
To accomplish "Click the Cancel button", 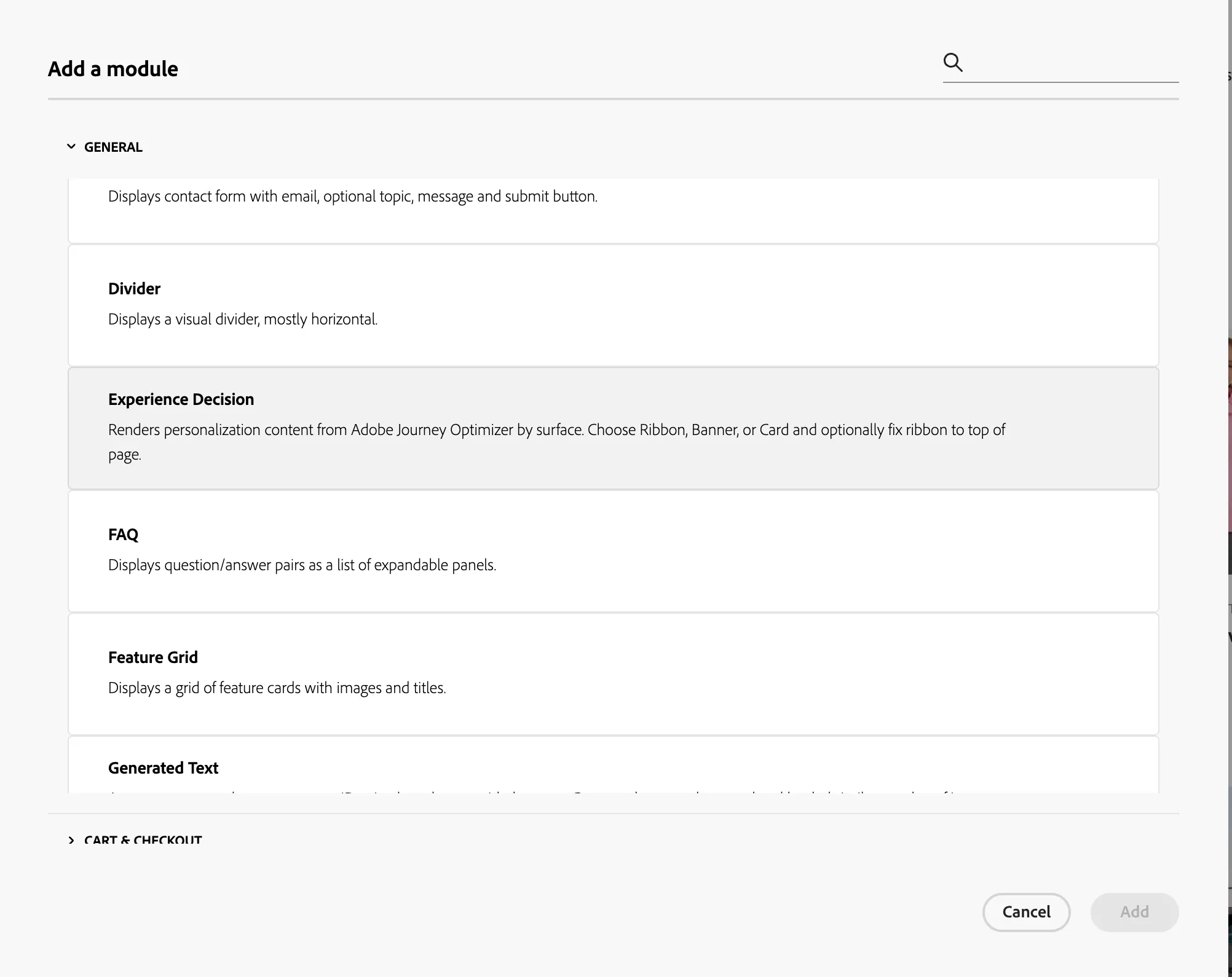I will point(1026,912).
